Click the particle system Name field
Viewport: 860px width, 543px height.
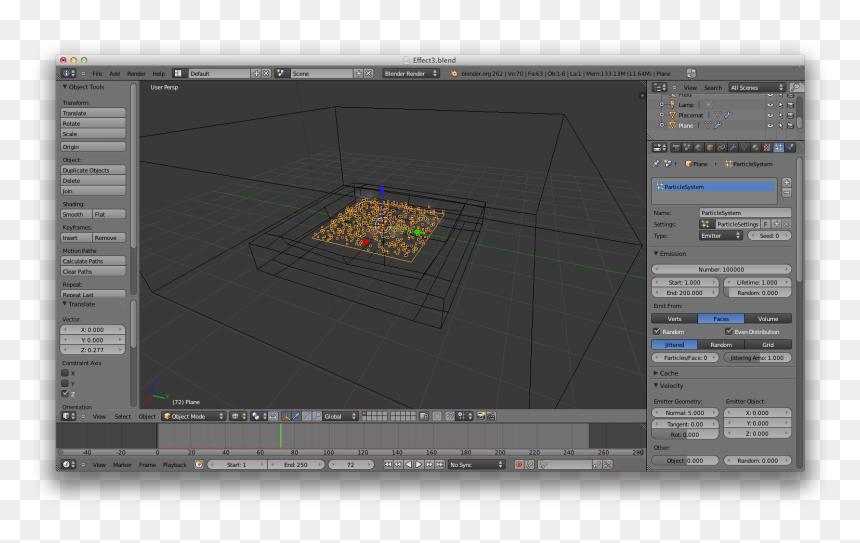745,213
